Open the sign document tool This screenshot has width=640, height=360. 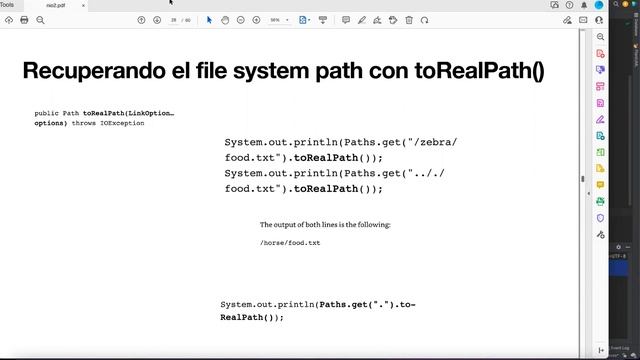[377, 20]
